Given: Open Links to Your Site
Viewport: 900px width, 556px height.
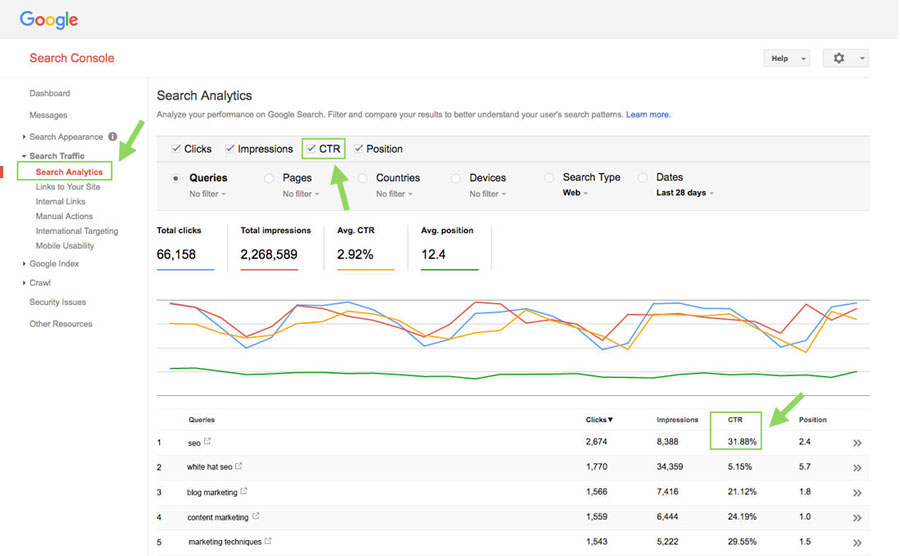Looking at the screenshot, I should click(68, 186).
